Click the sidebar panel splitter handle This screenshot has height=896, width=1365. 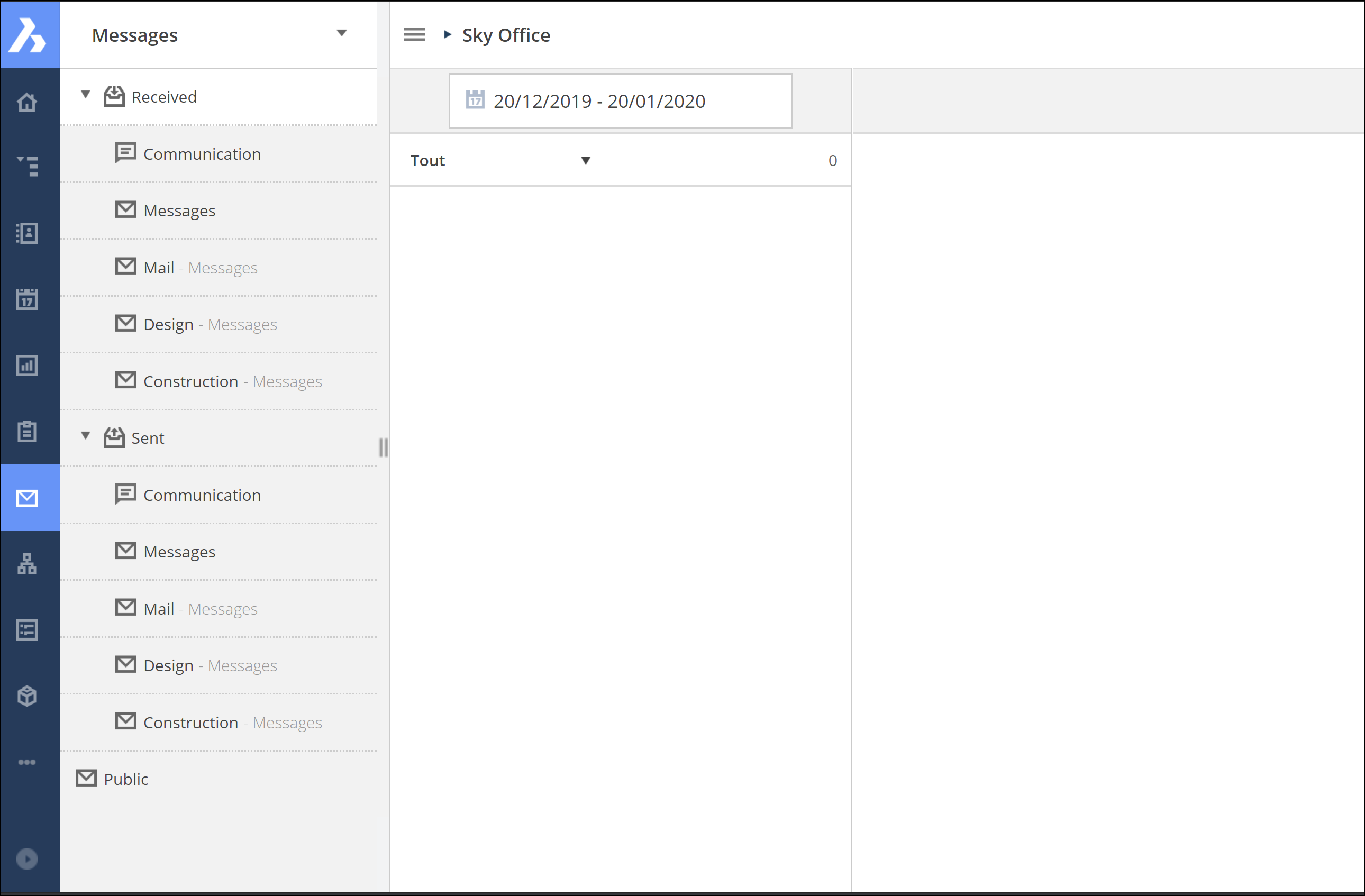(384, 447)
